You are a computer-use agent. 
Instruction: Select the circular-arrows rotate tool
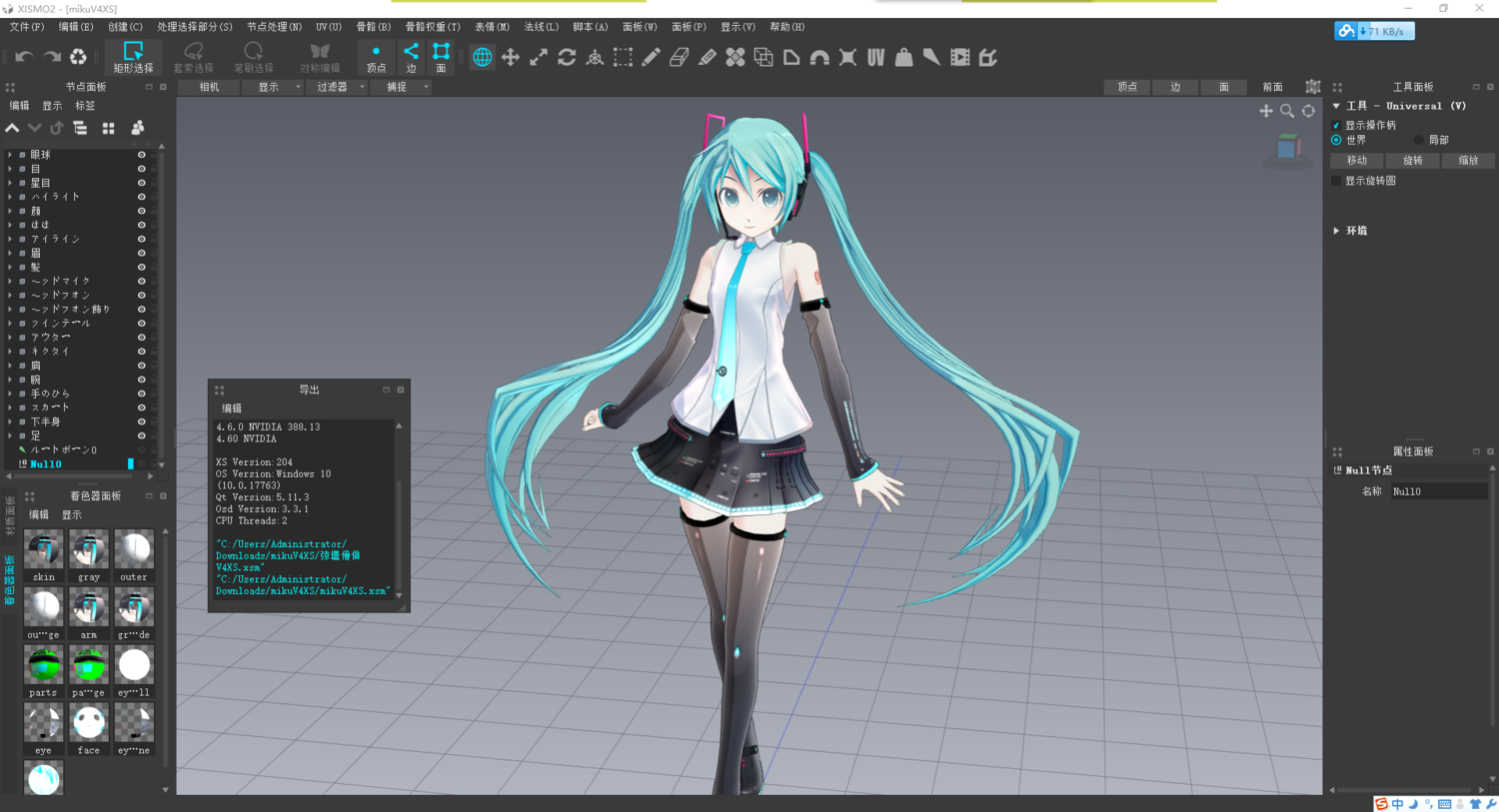(567, 57)
